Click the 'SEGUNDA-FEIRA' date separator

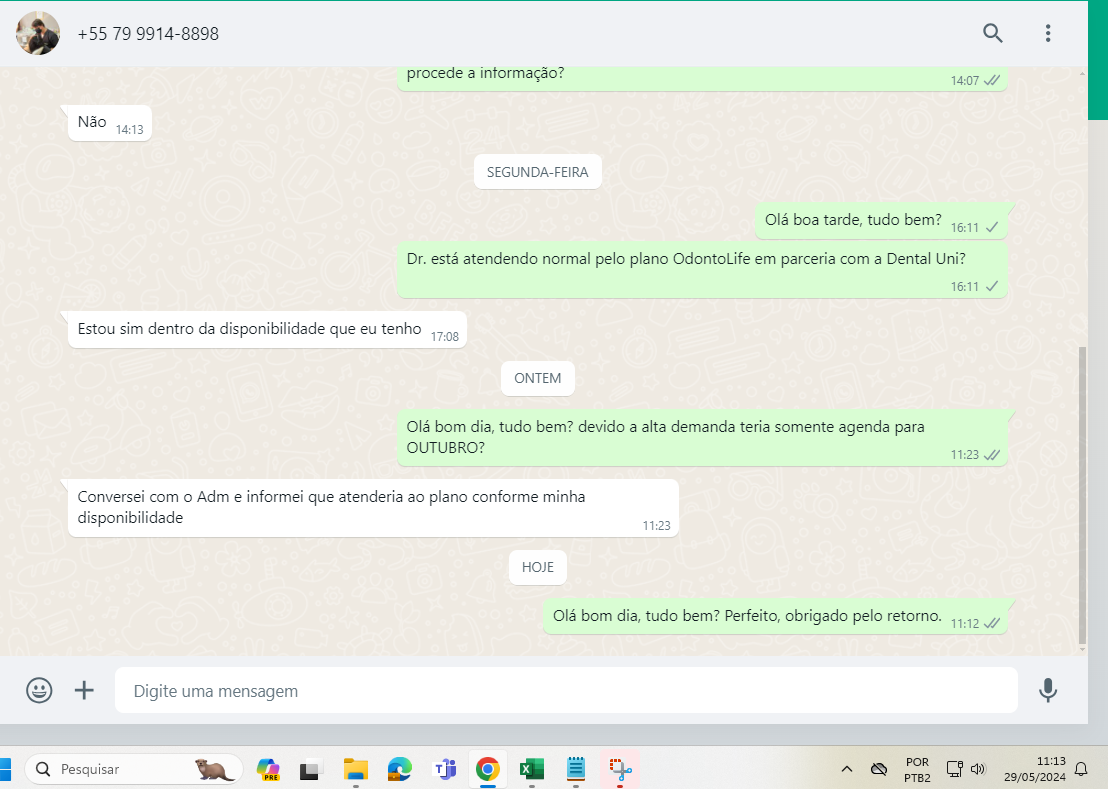pos(538,172)
